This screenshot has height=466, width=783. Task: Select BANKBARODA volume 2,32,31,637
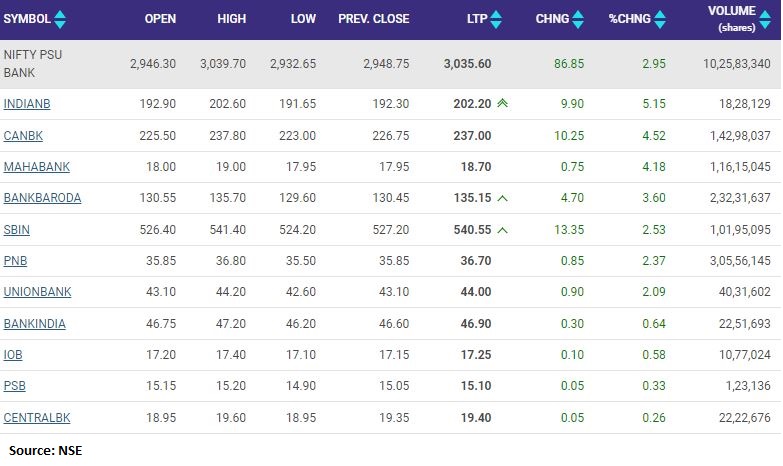point(740,198)
